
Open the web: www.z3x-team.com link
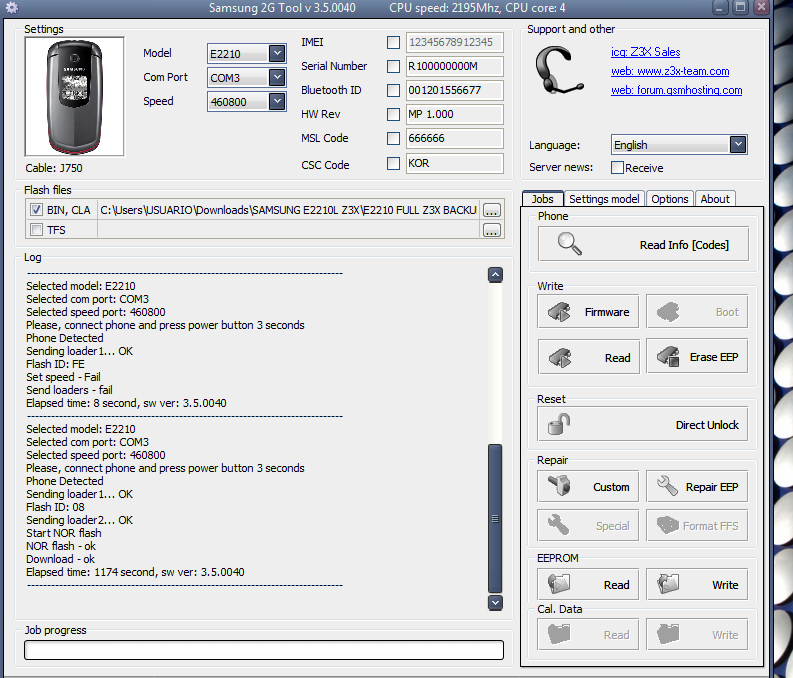click(x=670, y=71)
